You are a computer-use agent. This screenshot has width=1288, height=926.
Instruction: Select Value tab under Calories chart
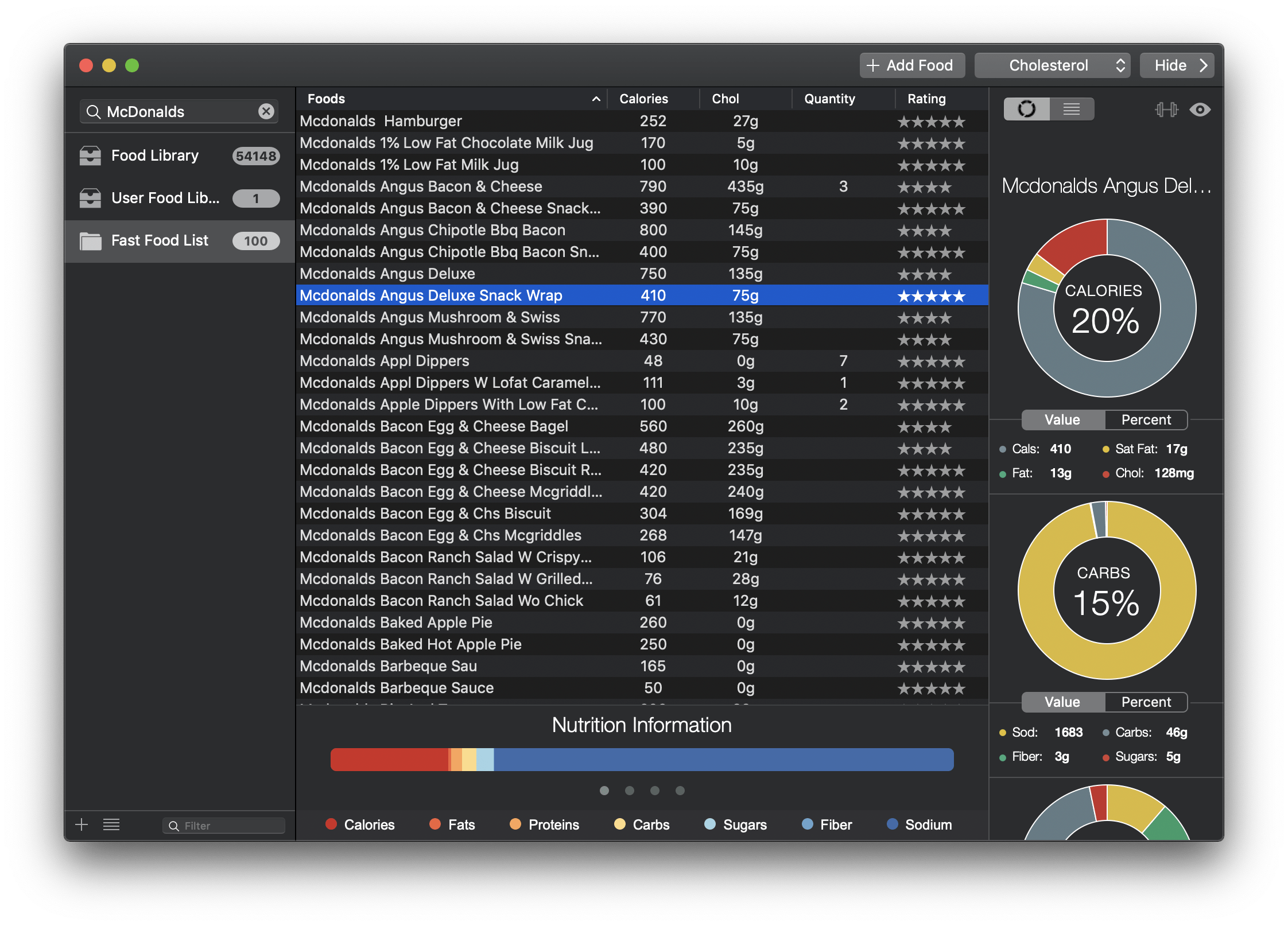pos(1063,420)
